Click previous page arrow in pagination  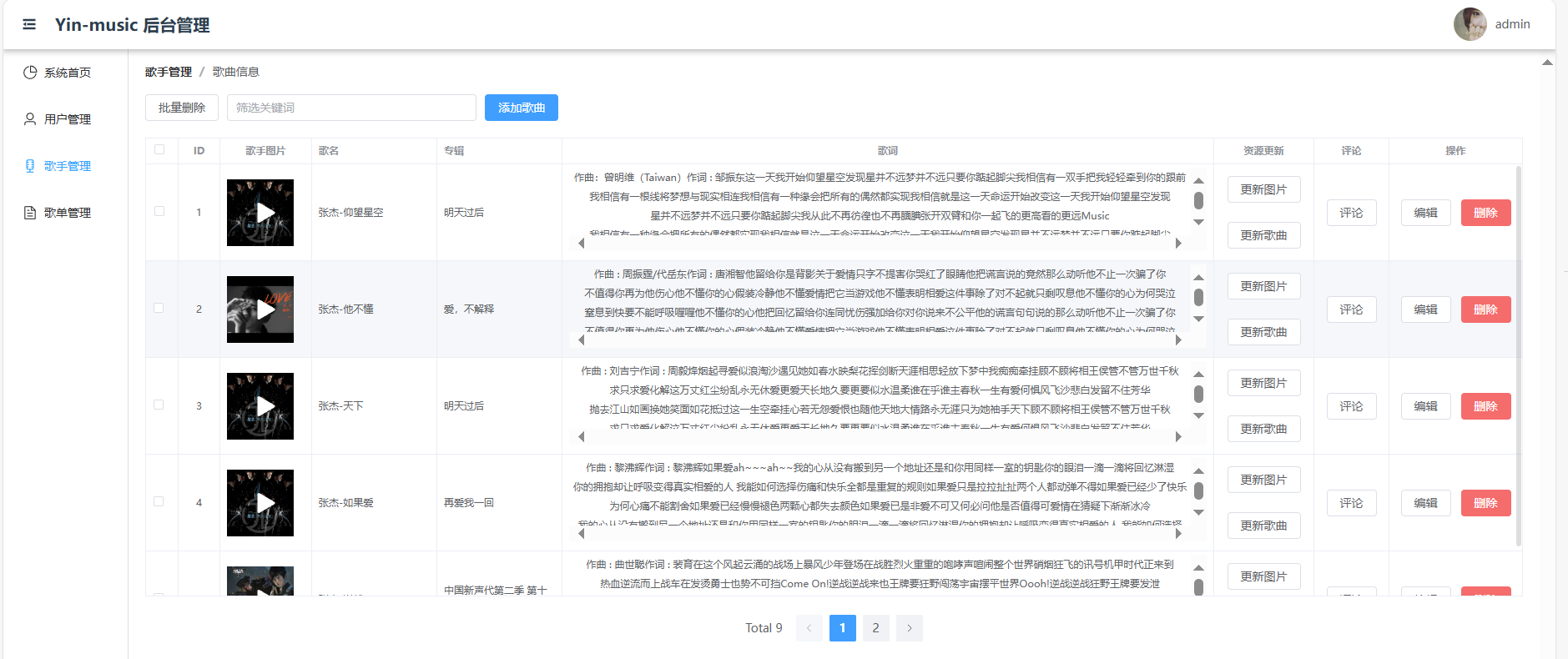click(x=809, y=628)
